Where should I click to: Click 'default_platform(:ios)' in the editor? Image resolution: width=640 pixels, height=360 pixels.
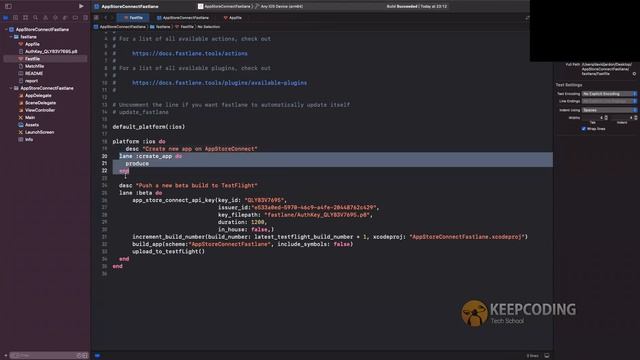(149, 127)
